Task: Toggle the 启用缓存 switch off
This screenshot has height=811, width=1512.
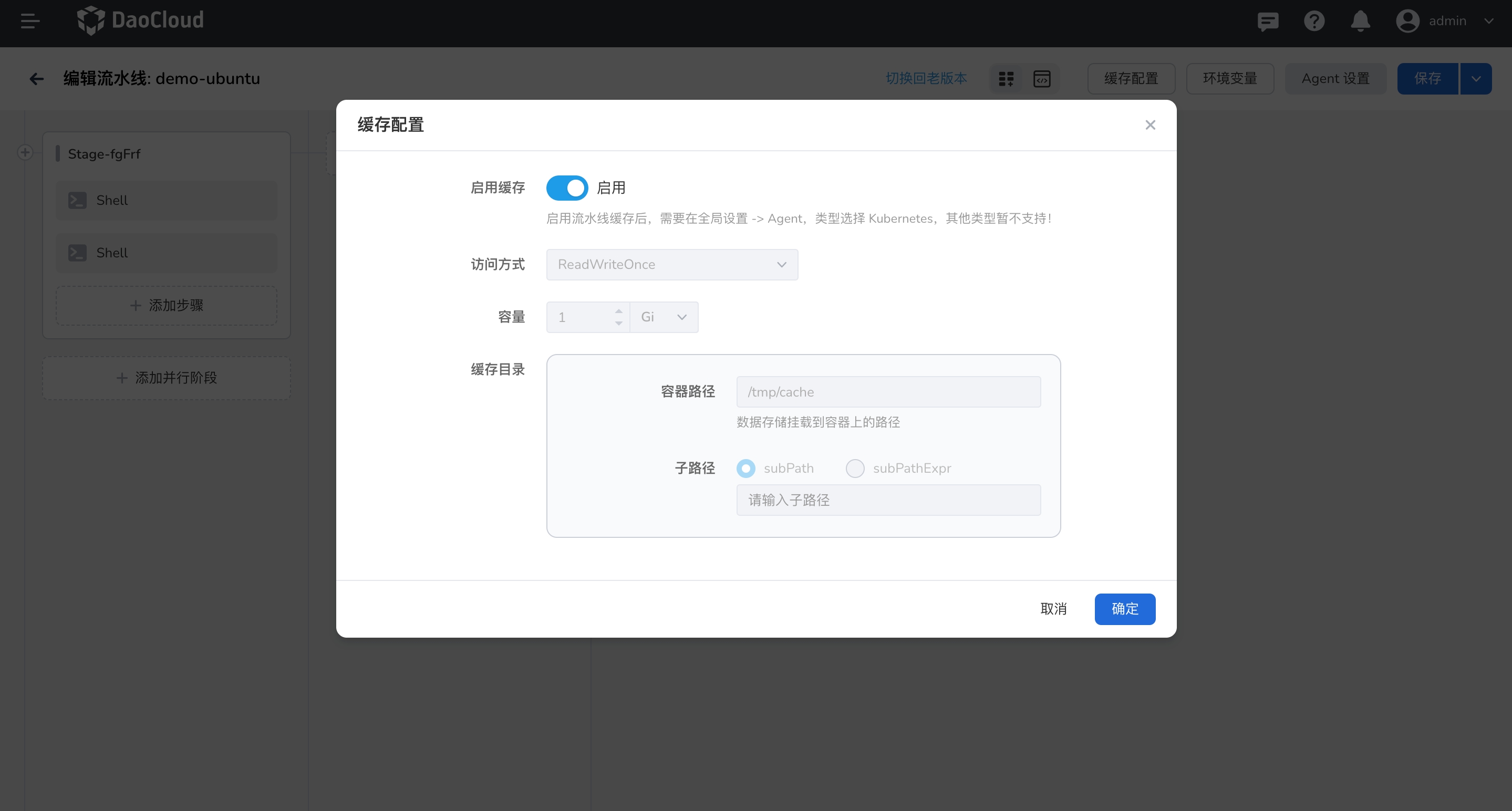Action: (566, 188)
